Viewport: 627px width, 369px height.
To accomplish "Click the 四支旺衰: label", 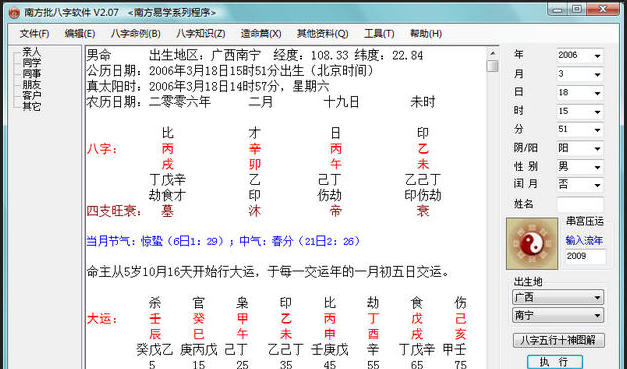I will click(114, 211).
